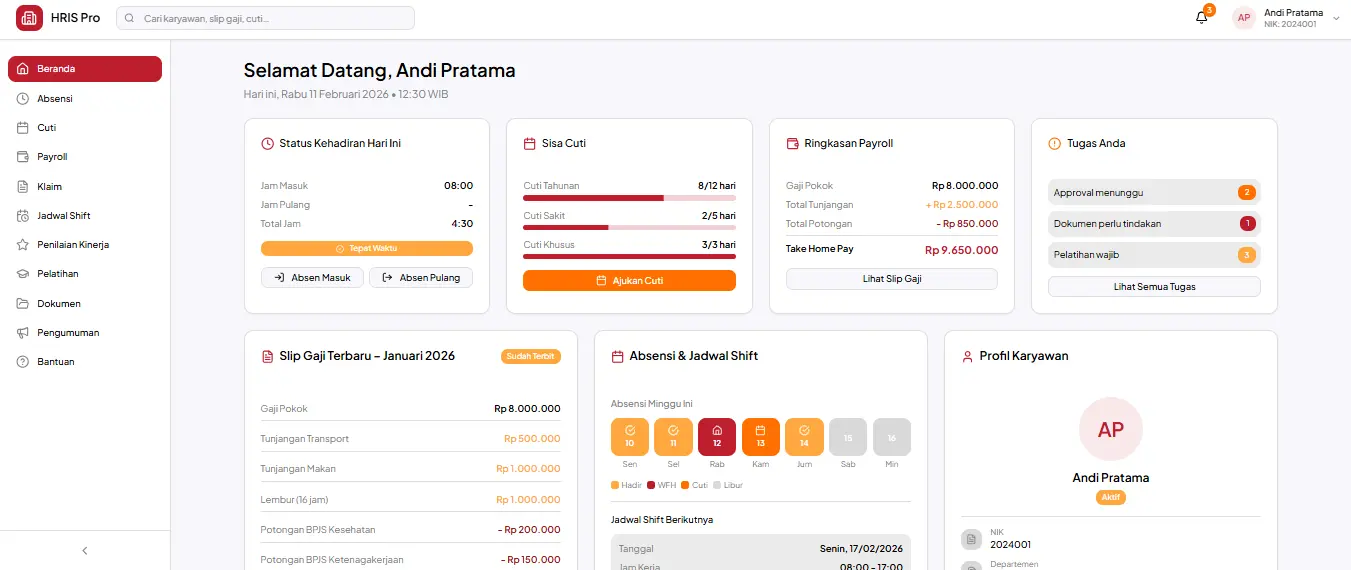This screenshot has height=570, width=1351.
Task: Click the Lihat Slip Gaji button
Action: 891,279
